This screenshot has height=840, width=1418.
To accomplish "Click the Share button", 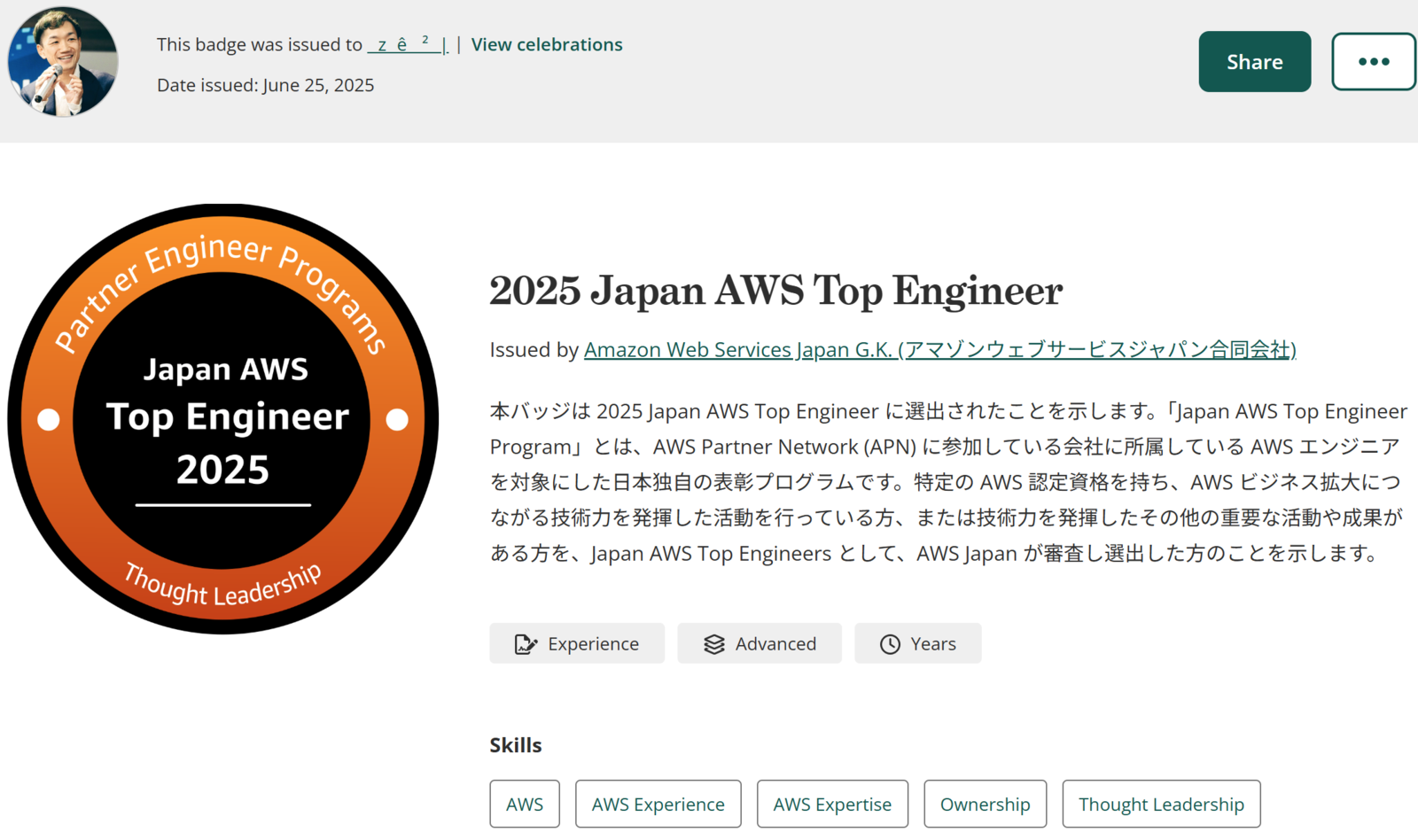I will tap(1254, 62).
